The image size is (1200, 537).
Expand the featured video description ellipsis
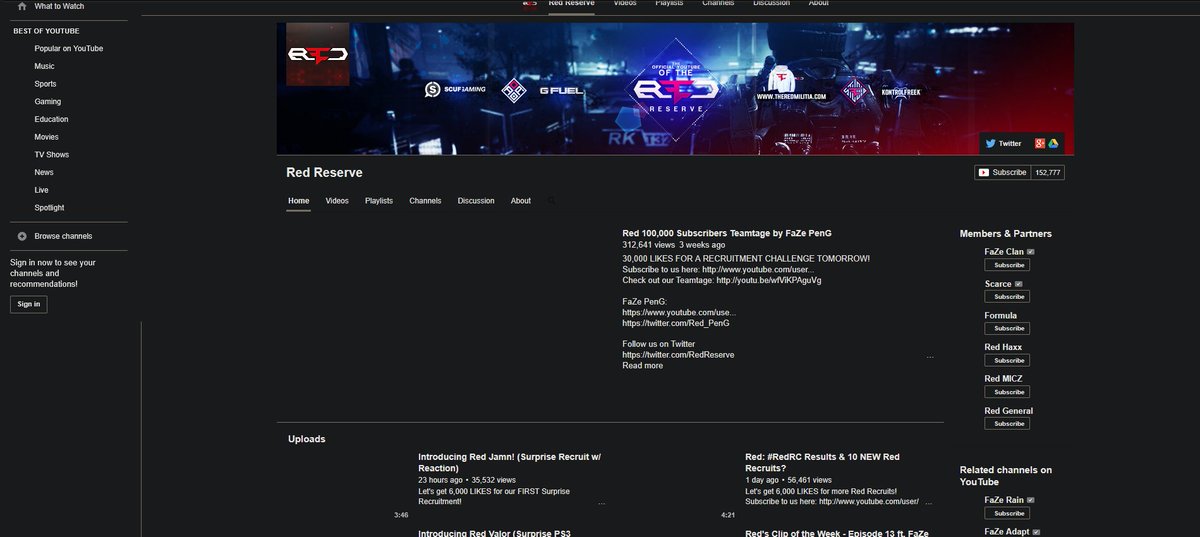[x=930, y=356]
